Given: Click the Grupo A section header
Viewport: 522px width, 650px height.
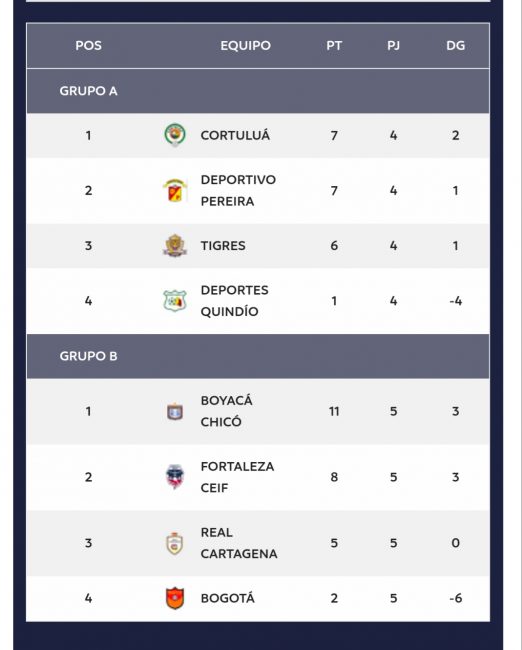Looking at the screenshot, I should [258, 91].
